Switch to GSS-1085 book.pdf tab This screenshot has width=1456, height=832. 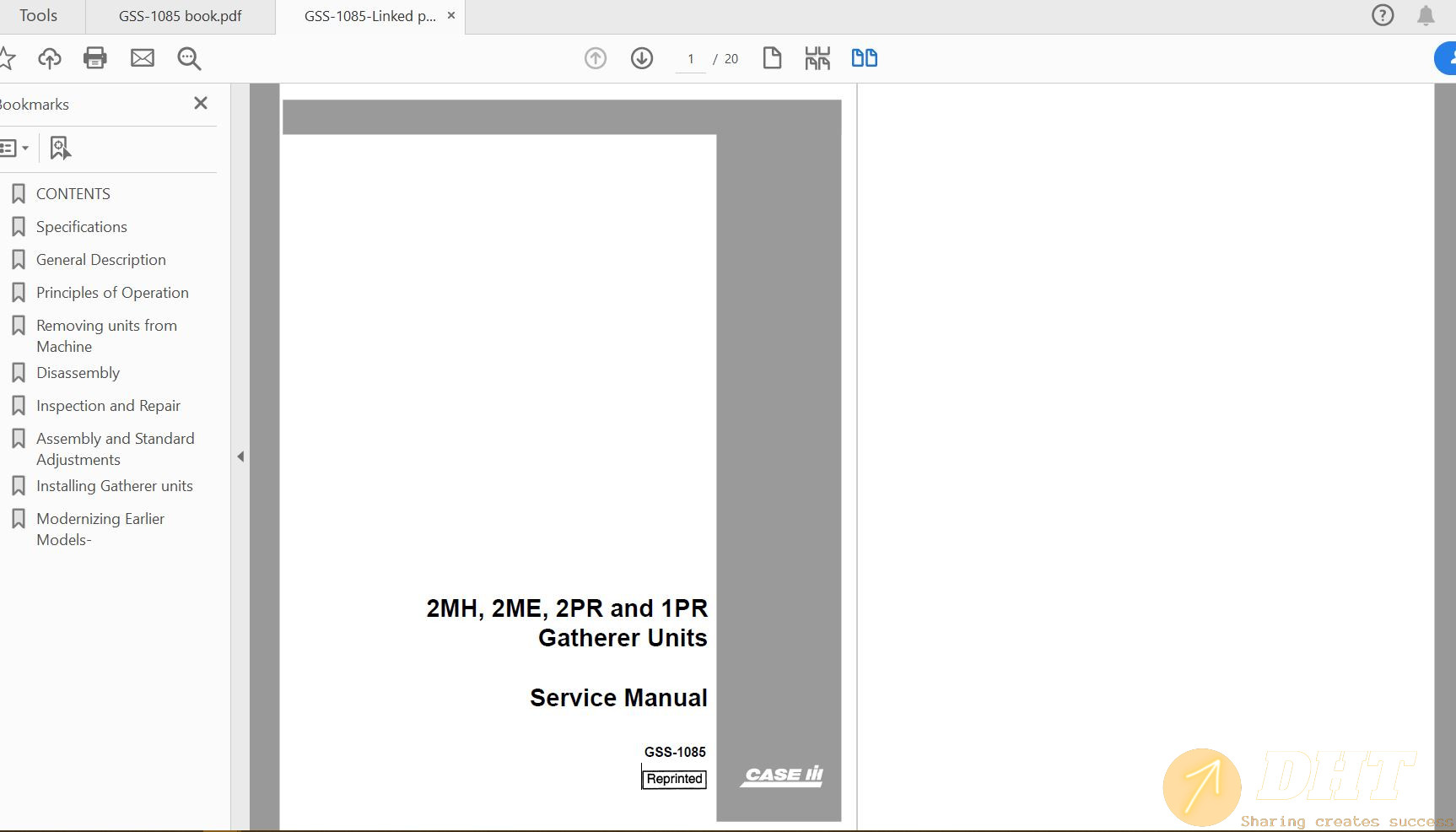click(180, 16)
